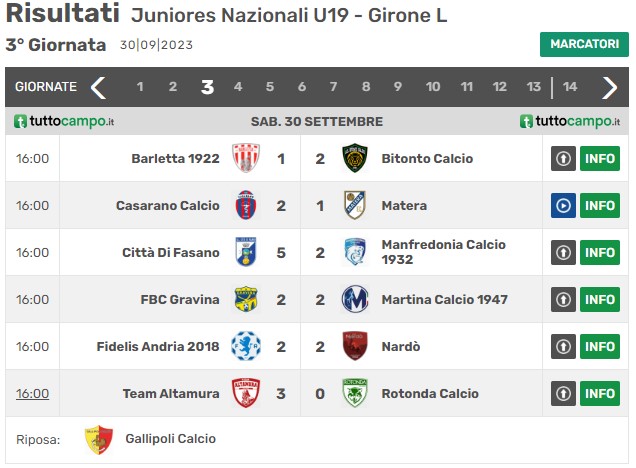Open INFO for FBC Gravina match
636x468 pixels.
point(599,300)
